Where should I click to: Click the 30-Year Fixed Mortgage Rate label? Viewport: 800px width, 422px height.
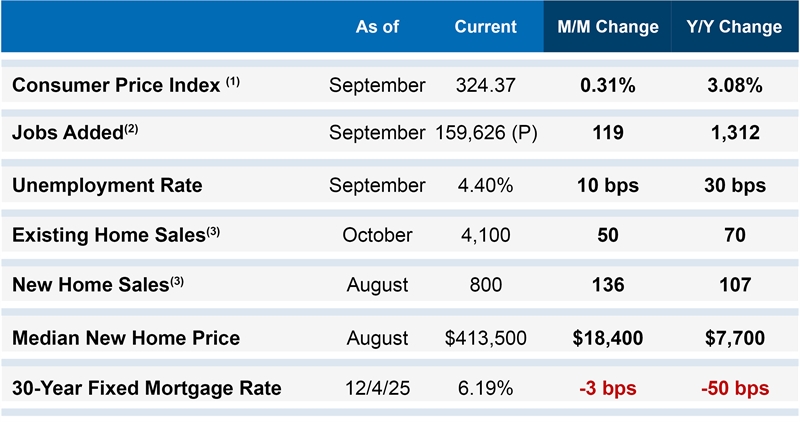147,388
